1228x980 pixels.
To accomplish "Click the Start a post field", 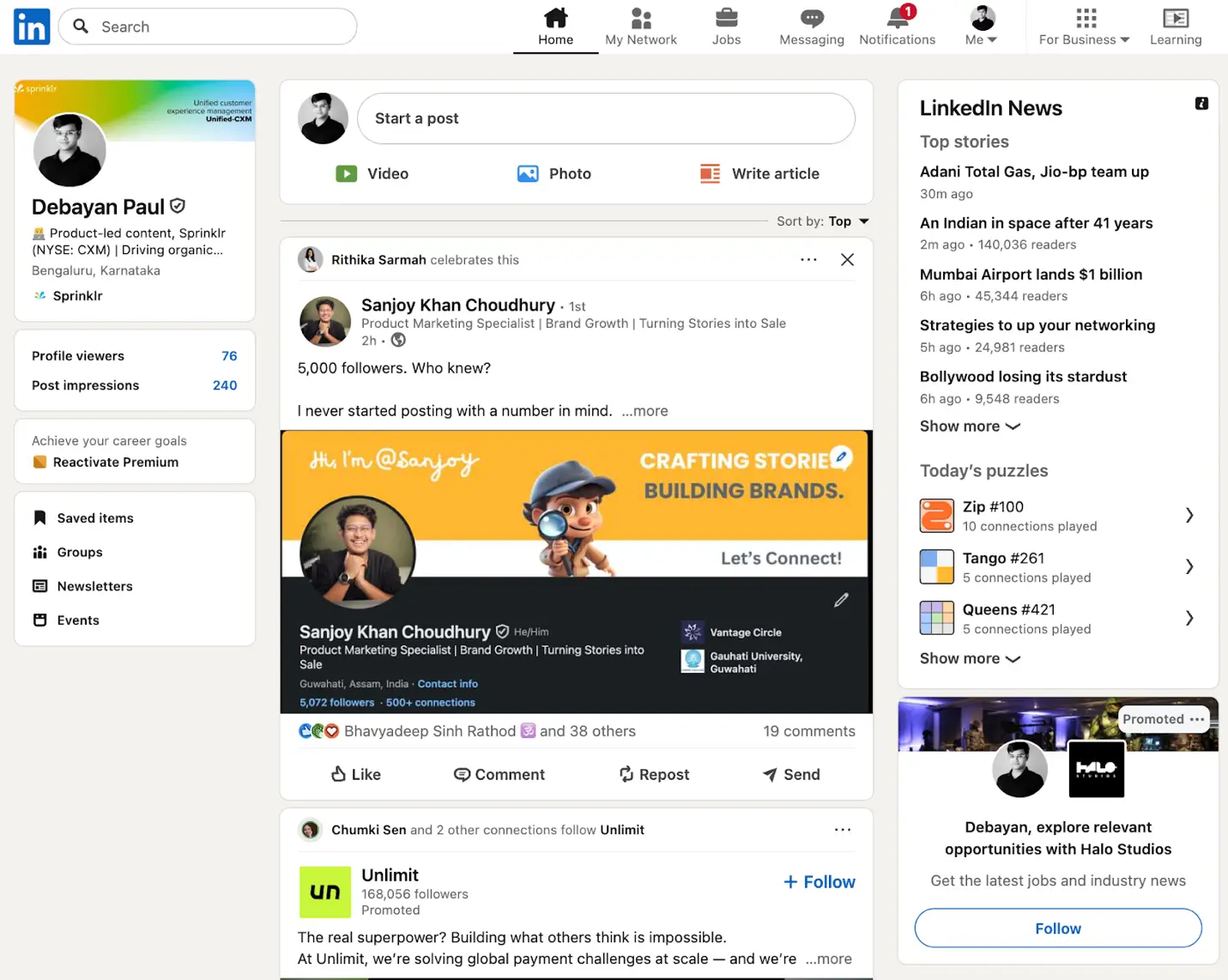I will tap(606, 118).
